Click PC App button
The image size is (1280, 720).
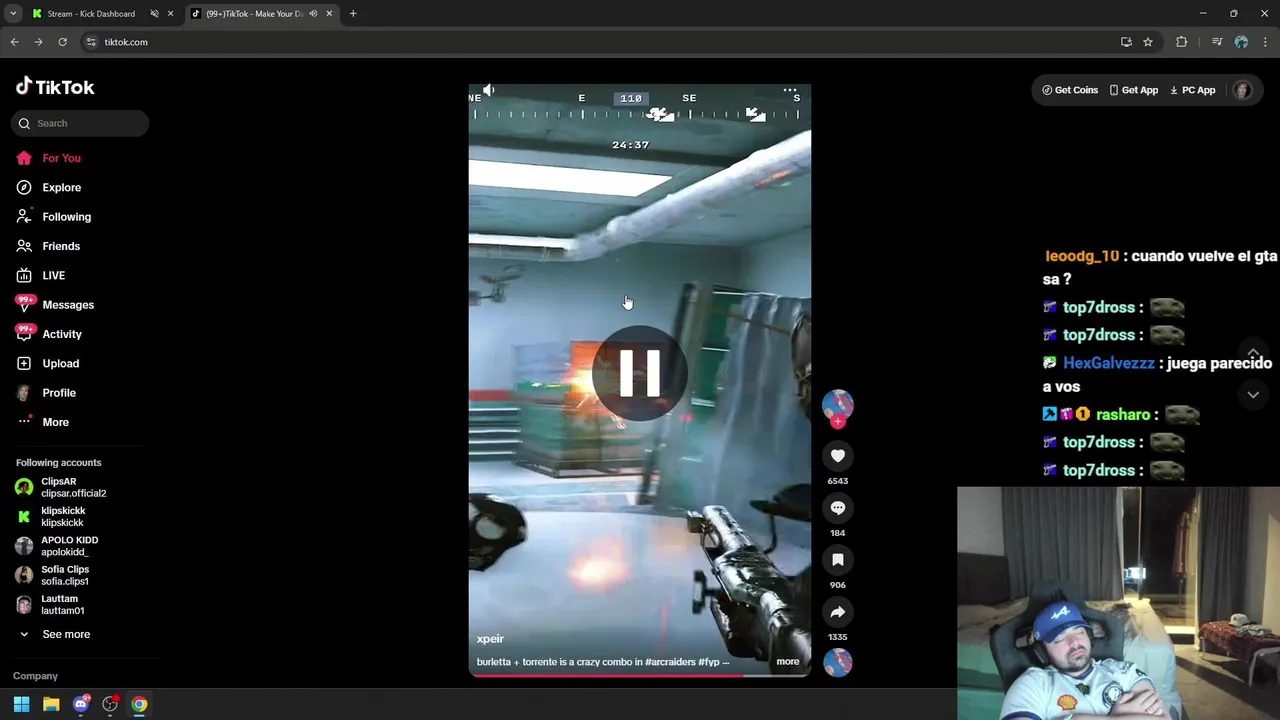[x=1192, y=90]
